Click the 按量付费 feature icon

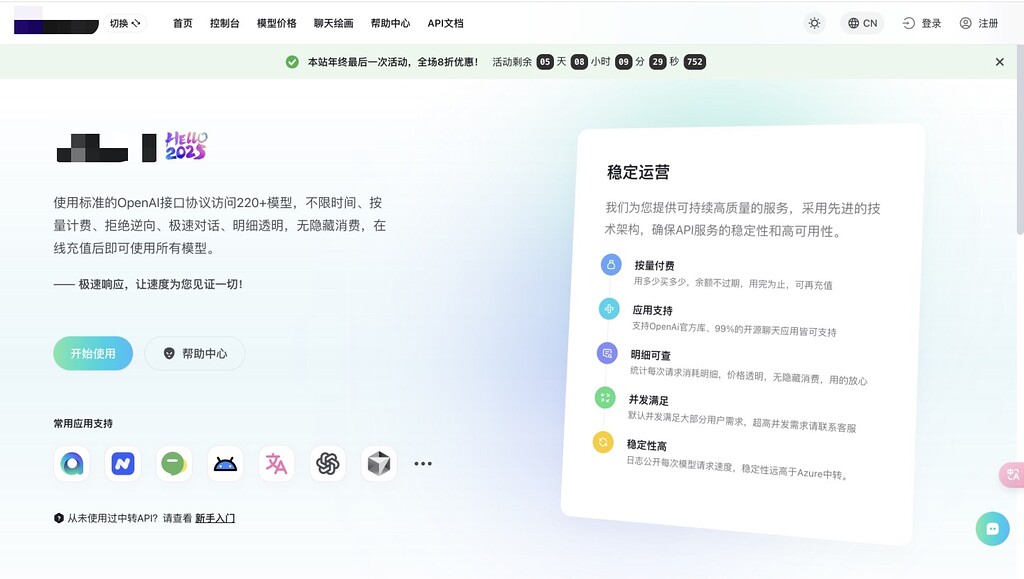[x=611, y=264]
